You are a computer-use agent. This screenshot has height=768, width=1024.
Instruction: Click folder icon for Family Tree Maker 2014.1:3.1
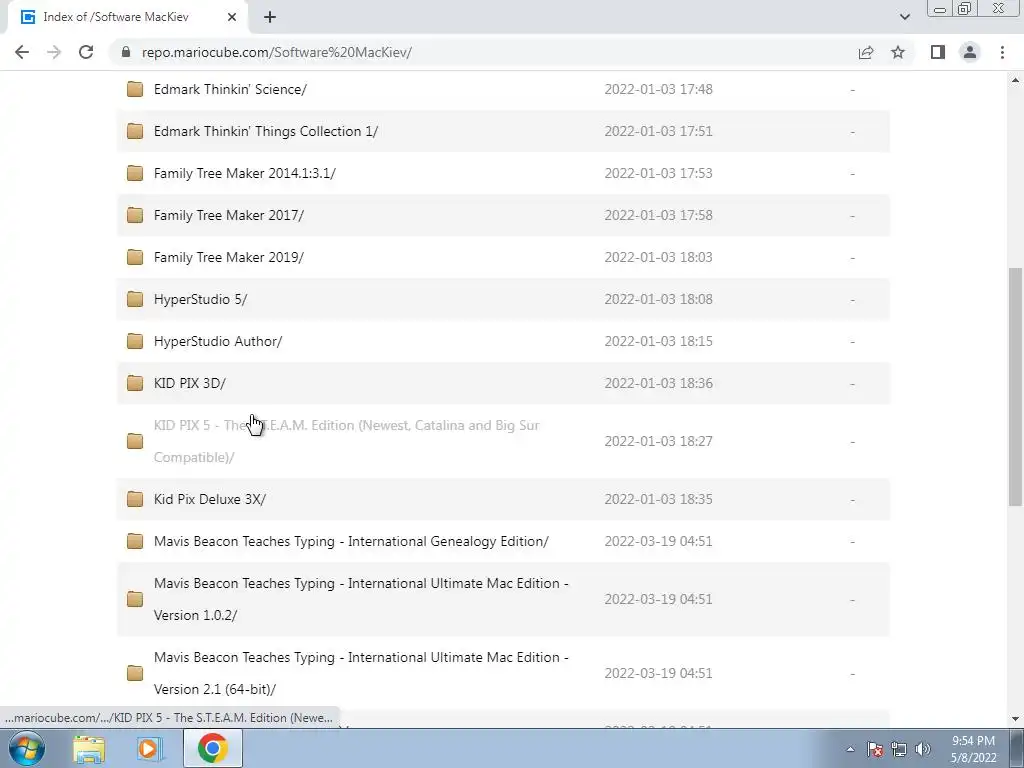coord(135,173)
